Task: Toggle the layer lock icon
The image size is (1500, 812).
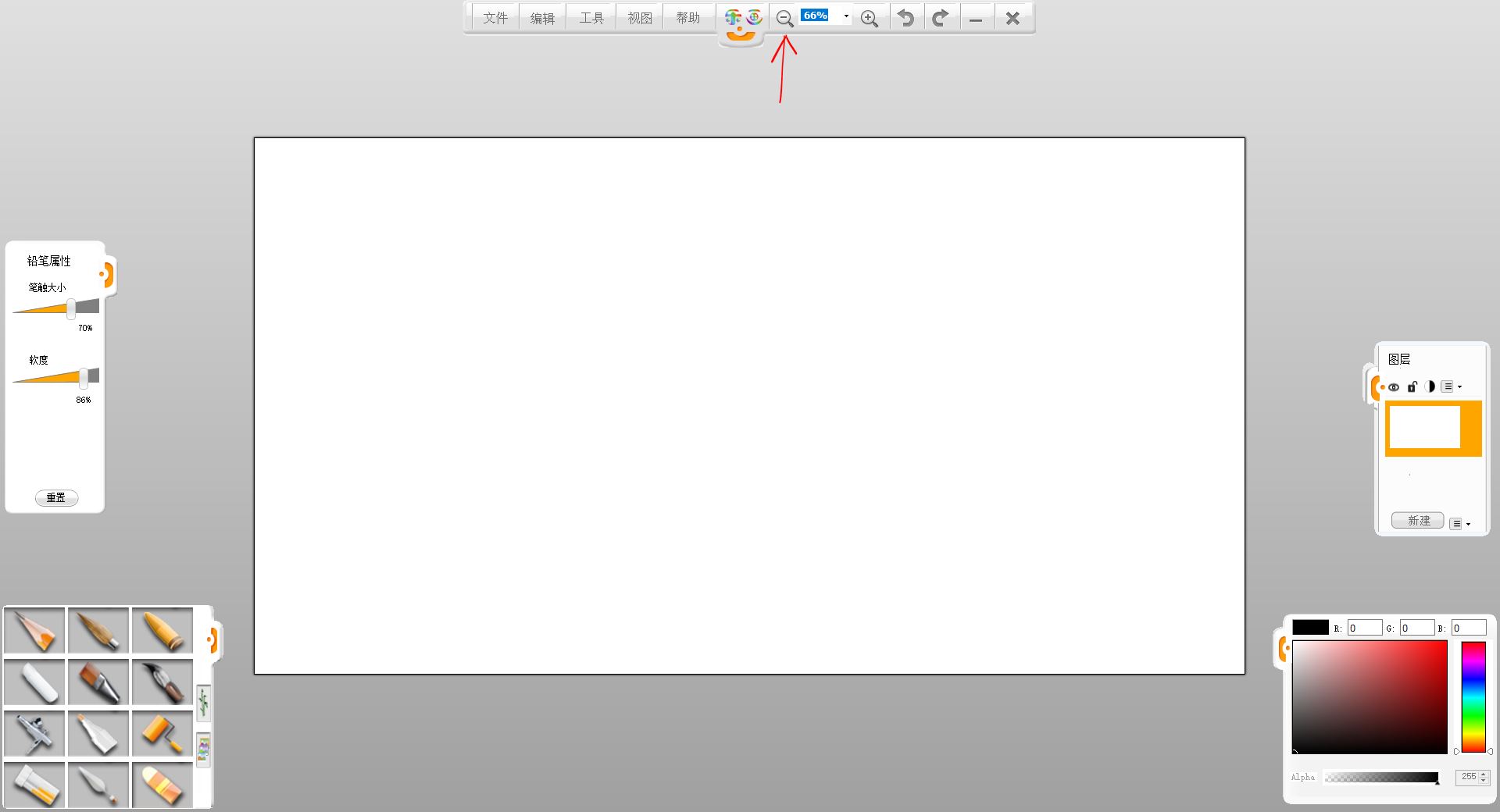Action: click(x=1412, y=386)
